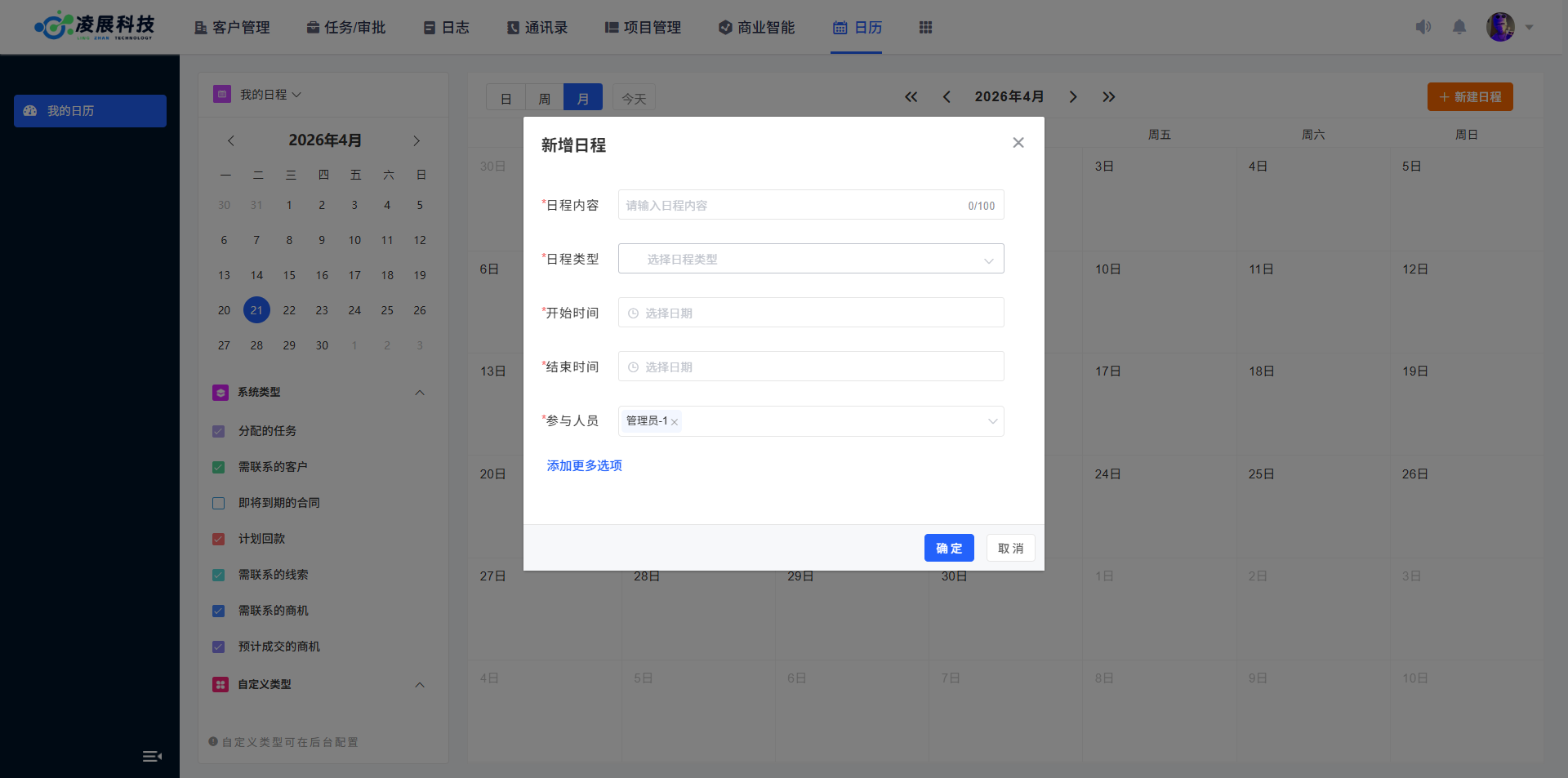Remove 管理员-1 tag from participants
This screenshot has width=1568, height=778.
[675, 422]
